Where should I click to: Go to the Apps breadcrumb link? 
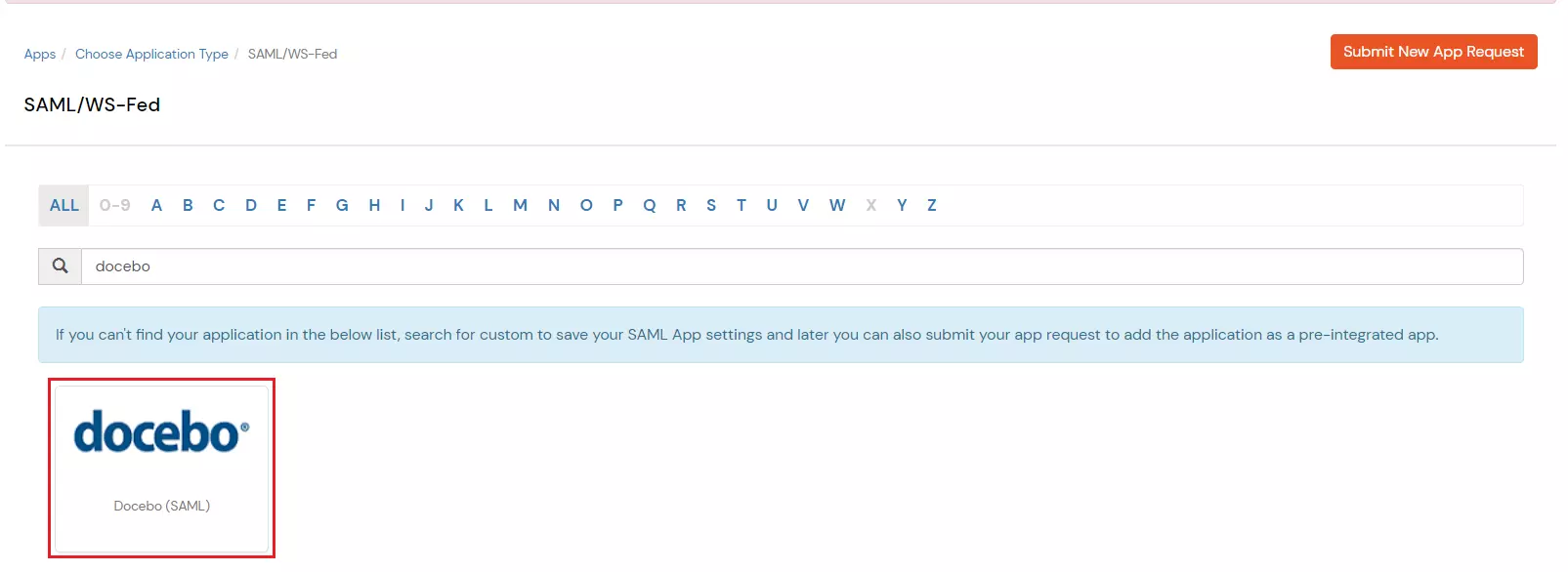click(40, 54)
